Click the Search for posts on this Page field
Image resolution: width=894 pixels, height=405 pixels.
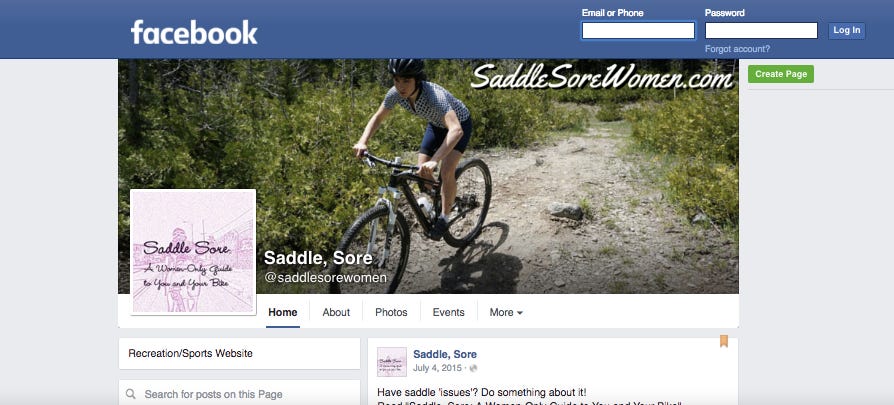(239, 394)
